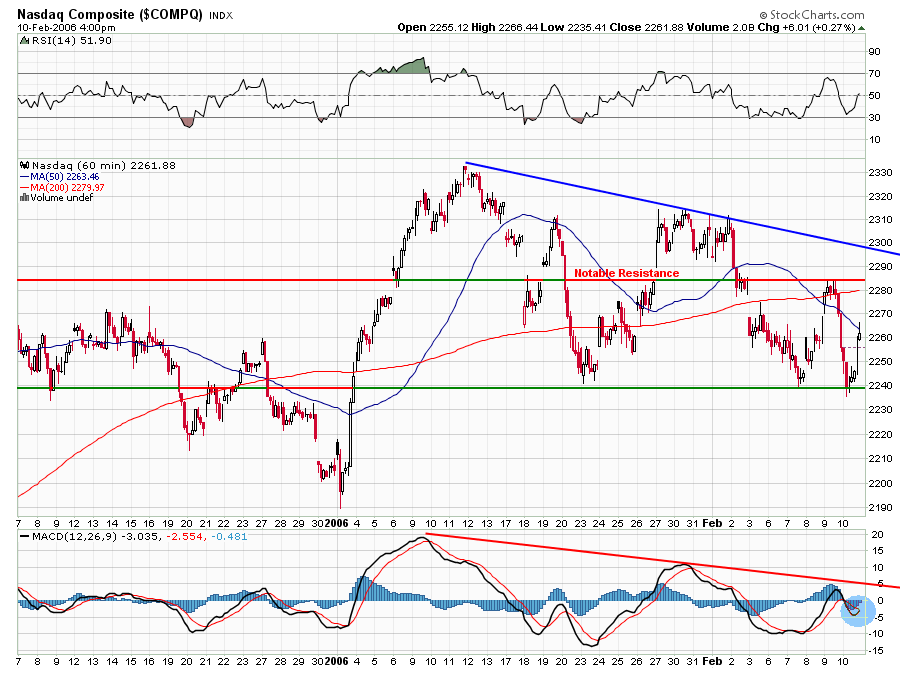Click the candlestick icon beside Nasdaq (60 min)
The width and height of the screenshot is (900, 673).
[x=25, y=165]
